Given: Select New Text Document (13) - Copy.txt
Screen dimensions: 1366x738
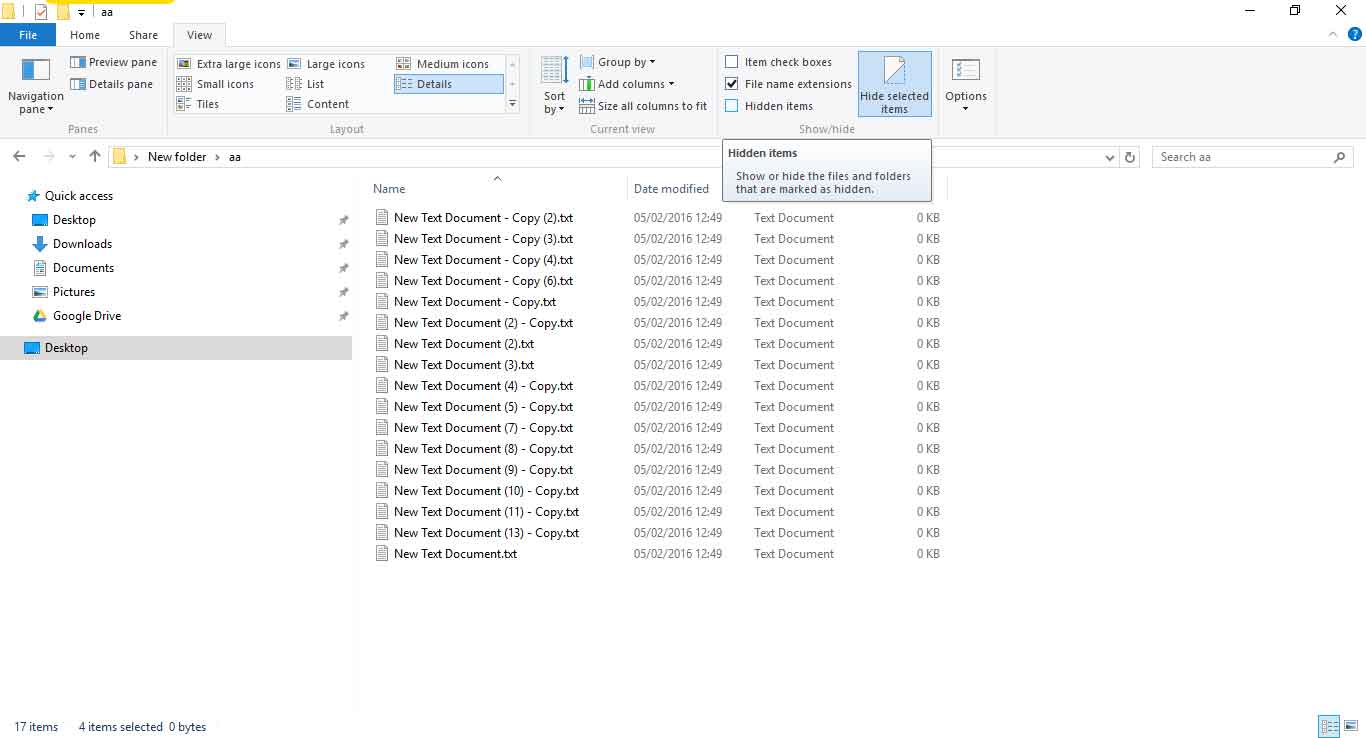Looking at the screenshot, I should point(486,533).
